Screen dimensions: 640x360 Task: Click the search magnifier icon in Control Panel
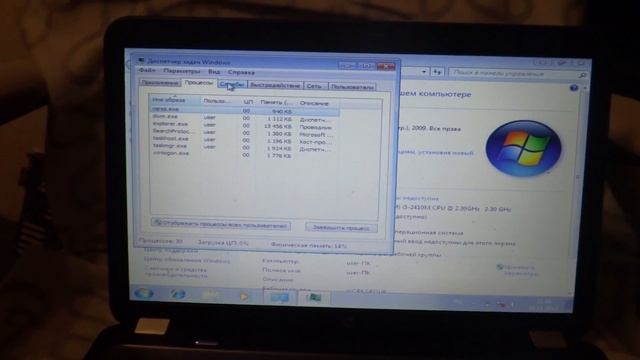click(x=583, y=75)
